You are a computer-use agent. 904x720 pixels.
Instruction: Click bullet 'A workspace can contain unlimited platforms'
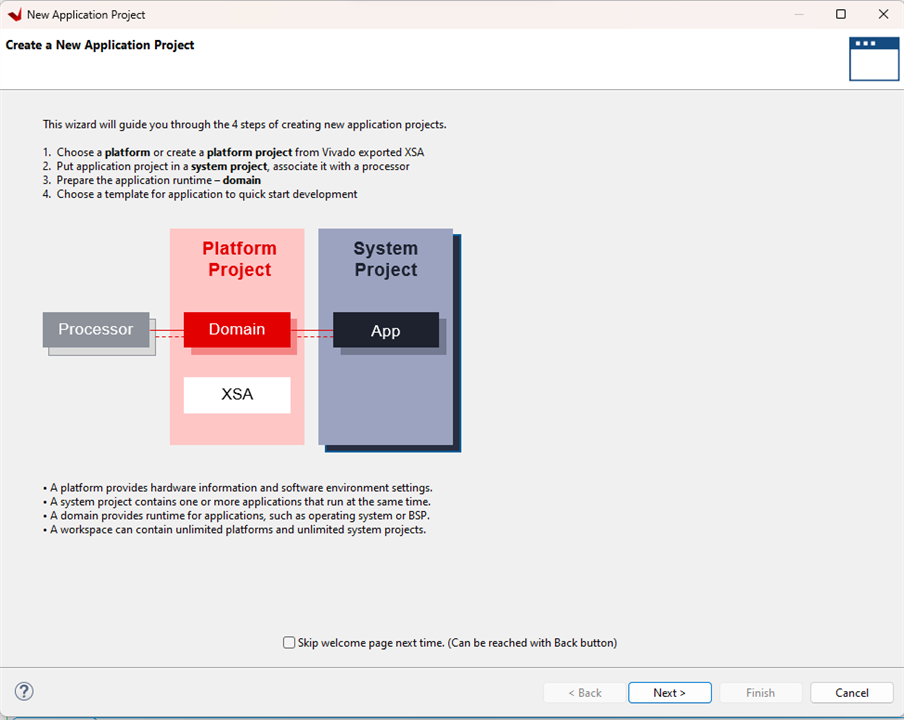pos(235,529)
